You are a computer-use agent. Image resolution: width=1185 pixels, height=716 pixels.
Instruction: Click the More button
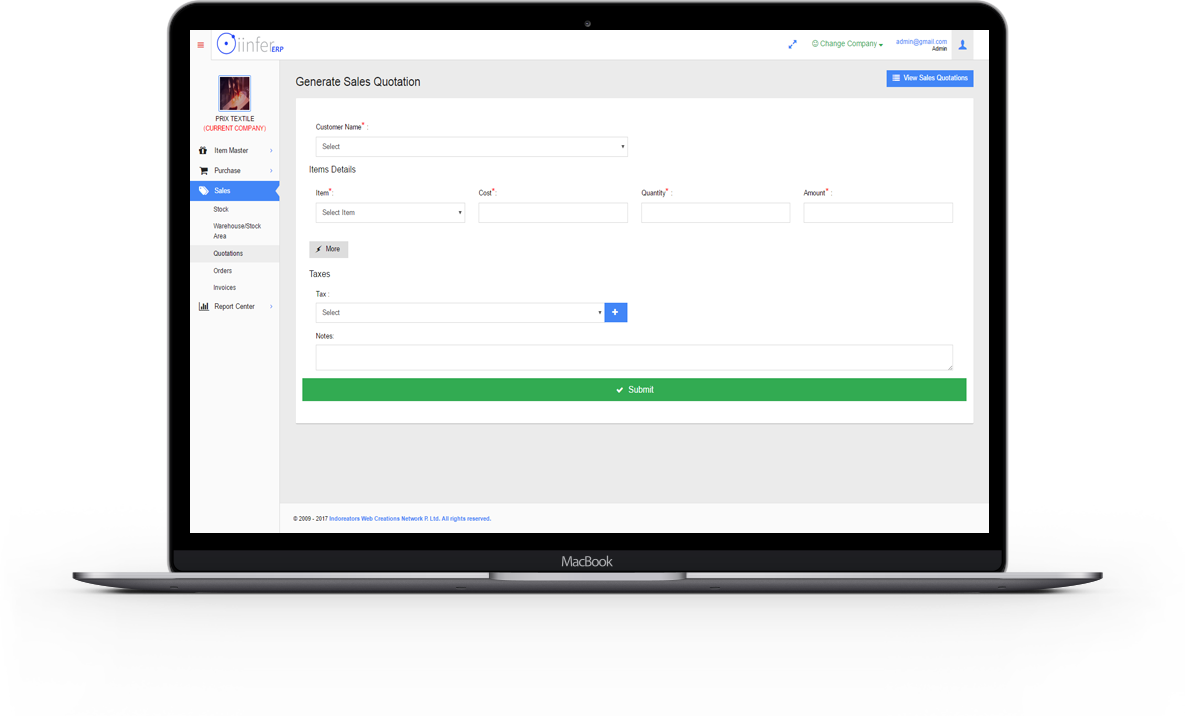coord(328,249)
